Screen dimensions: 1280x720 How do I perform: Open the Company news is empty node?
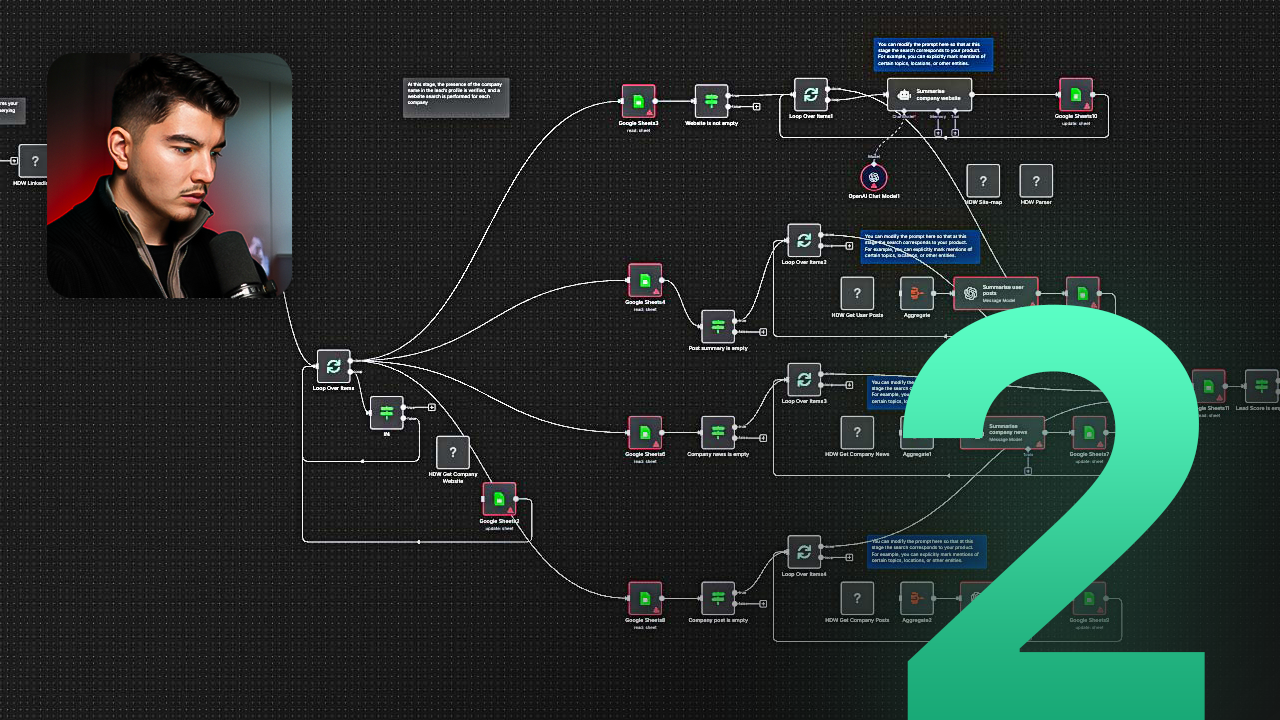coord(718,433)
